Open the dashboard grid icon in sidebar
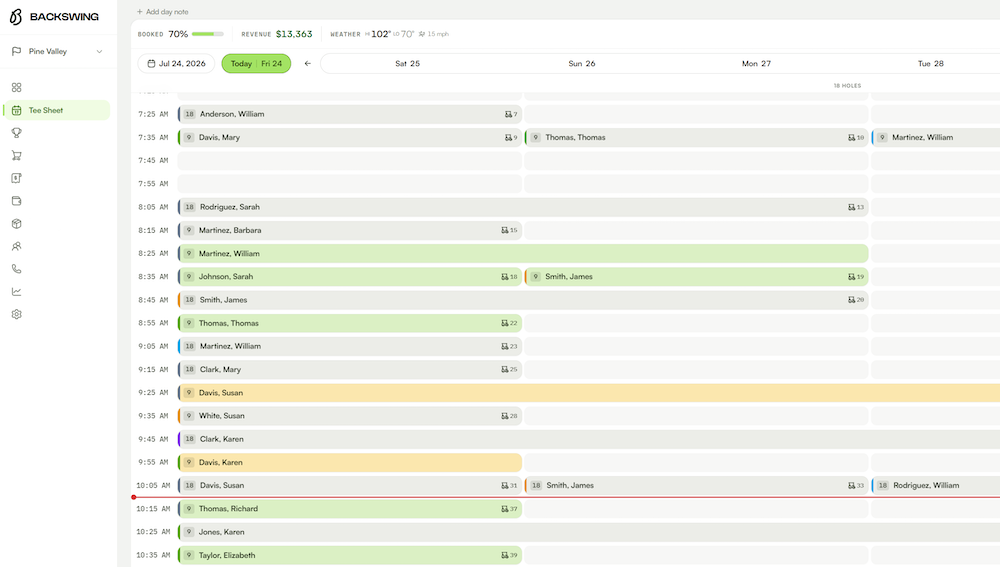 tap(17, 87)
